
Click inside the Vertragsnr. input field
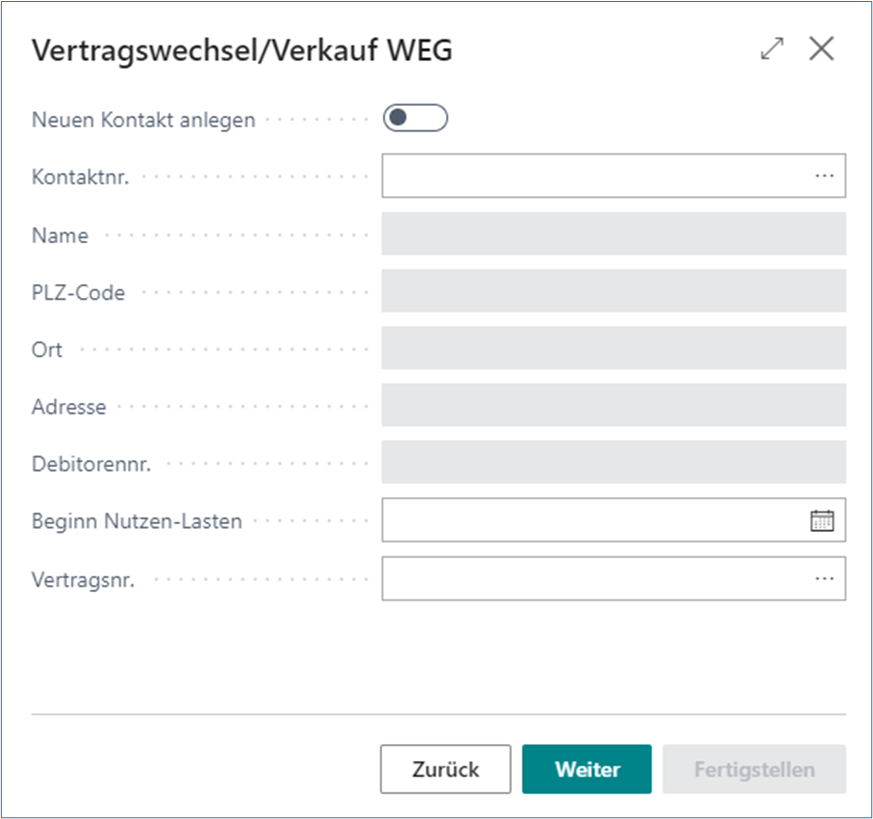(600, 577)
